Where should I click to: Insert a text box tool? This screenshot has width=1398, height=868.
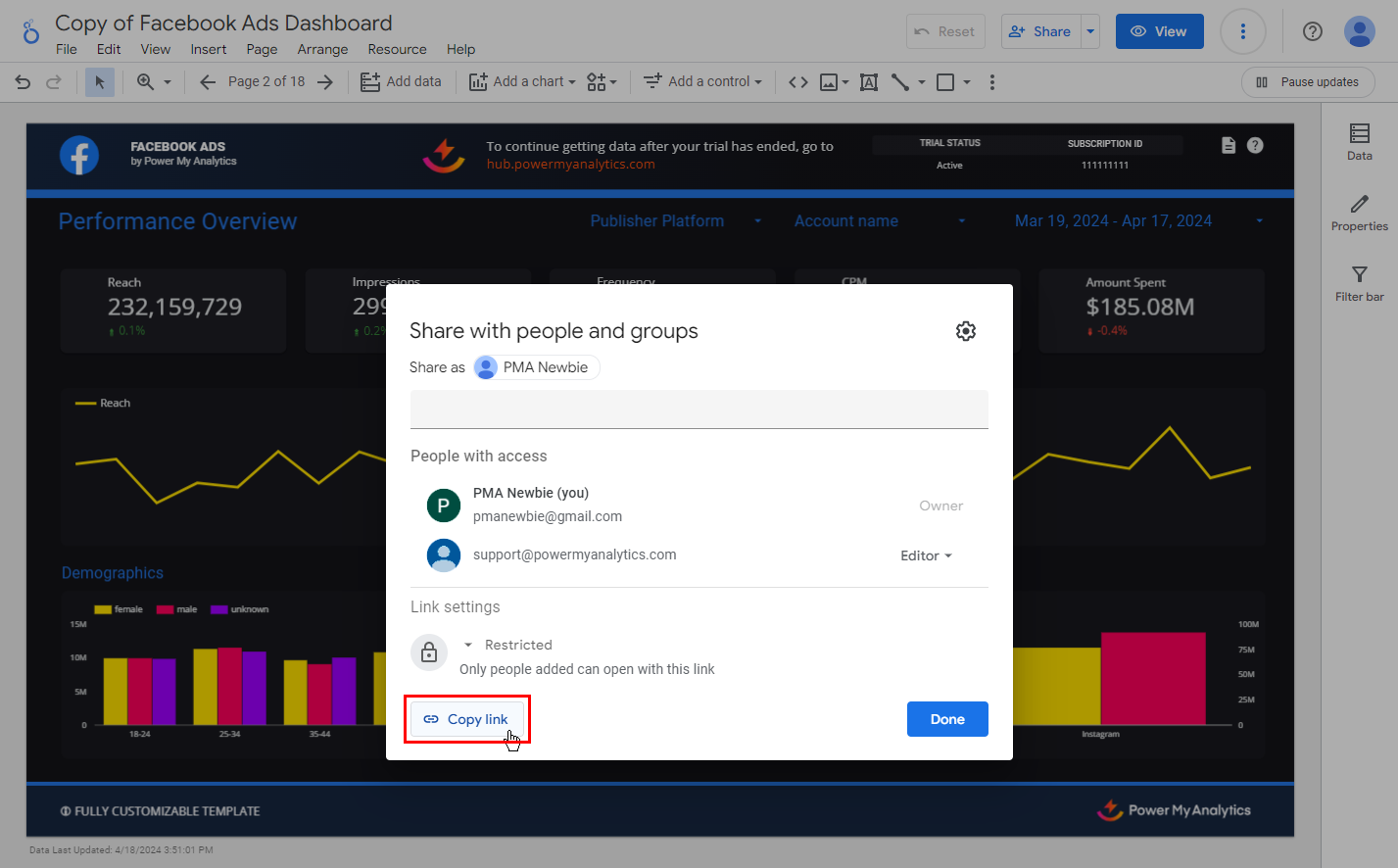869,82
